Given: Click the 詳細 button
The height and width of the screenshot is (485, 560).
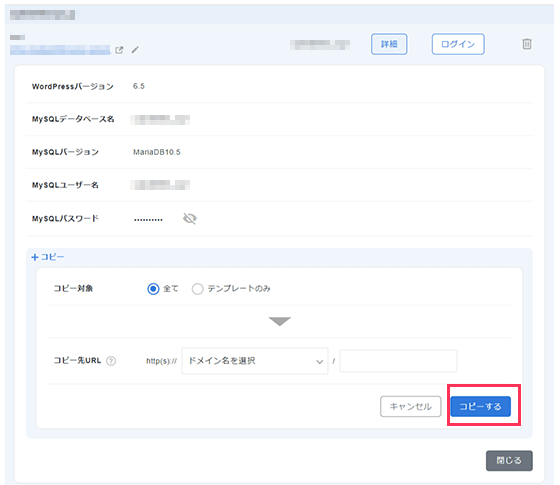Looking at the screenshot, I should [x=389, y=44].
